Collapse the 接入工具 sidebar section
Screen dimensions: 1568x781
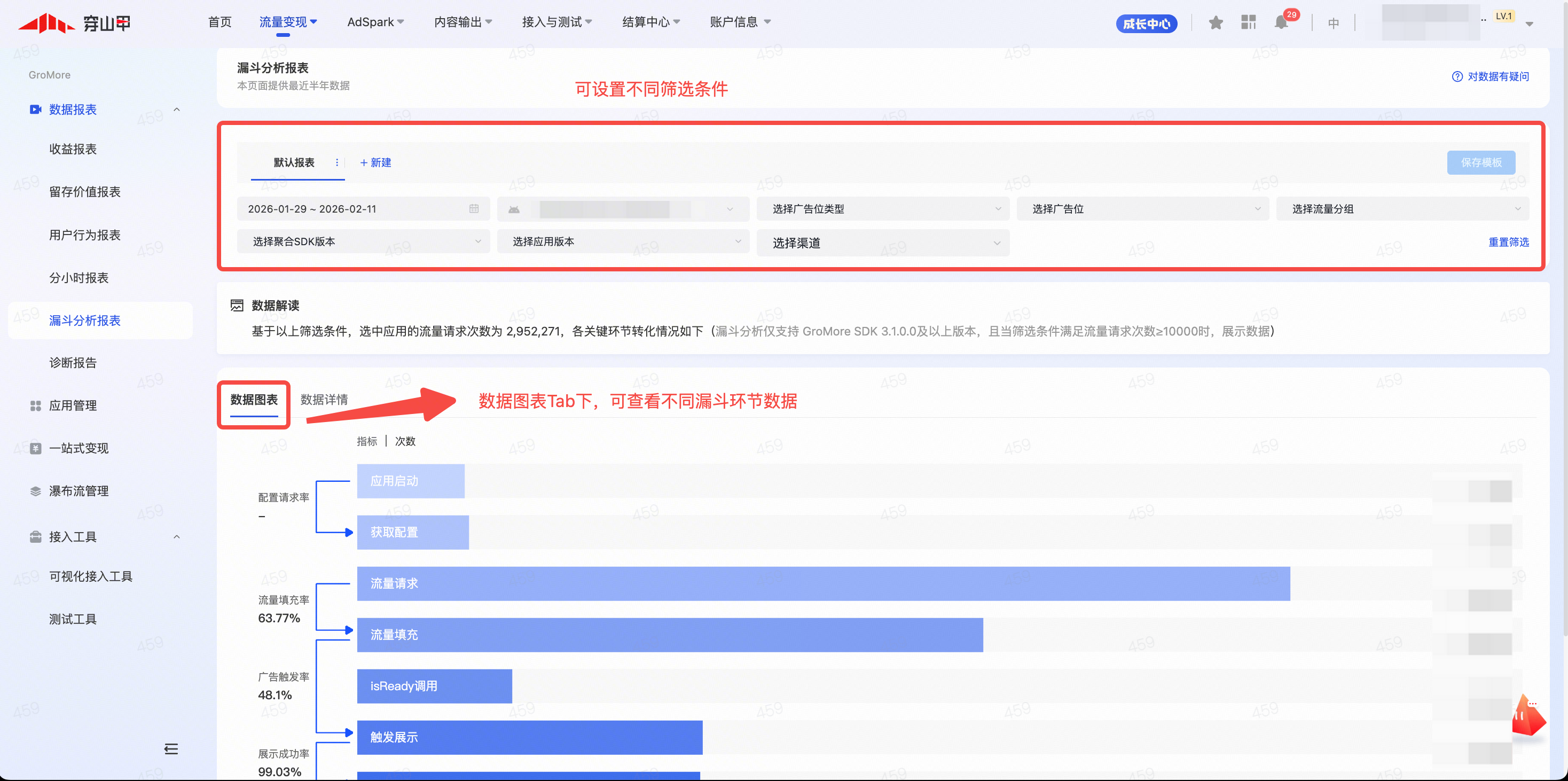coord(177,537)
